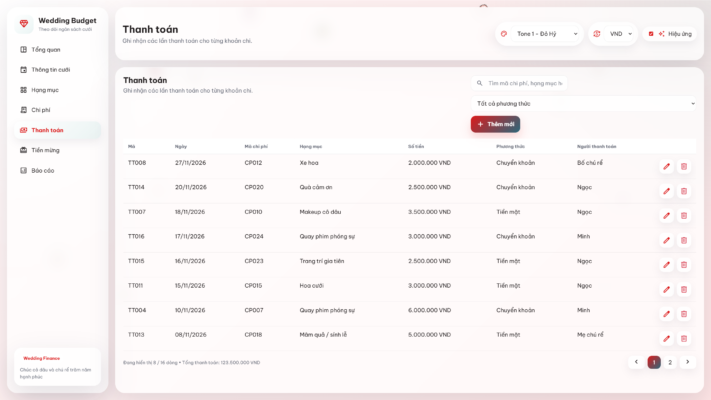
Task: Edit payment TT015 with the pencil icon
Action: (x=666, y=265)
